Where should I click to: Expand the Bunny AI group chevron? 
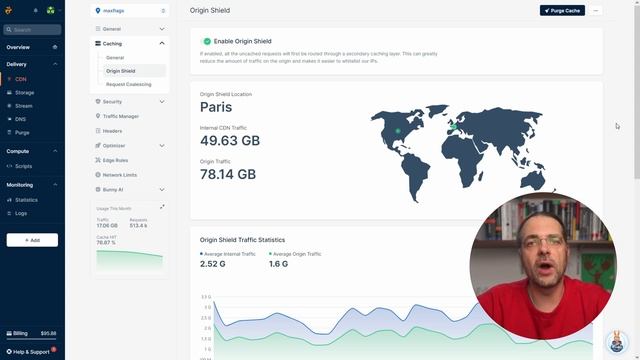[x=162, y=190]
